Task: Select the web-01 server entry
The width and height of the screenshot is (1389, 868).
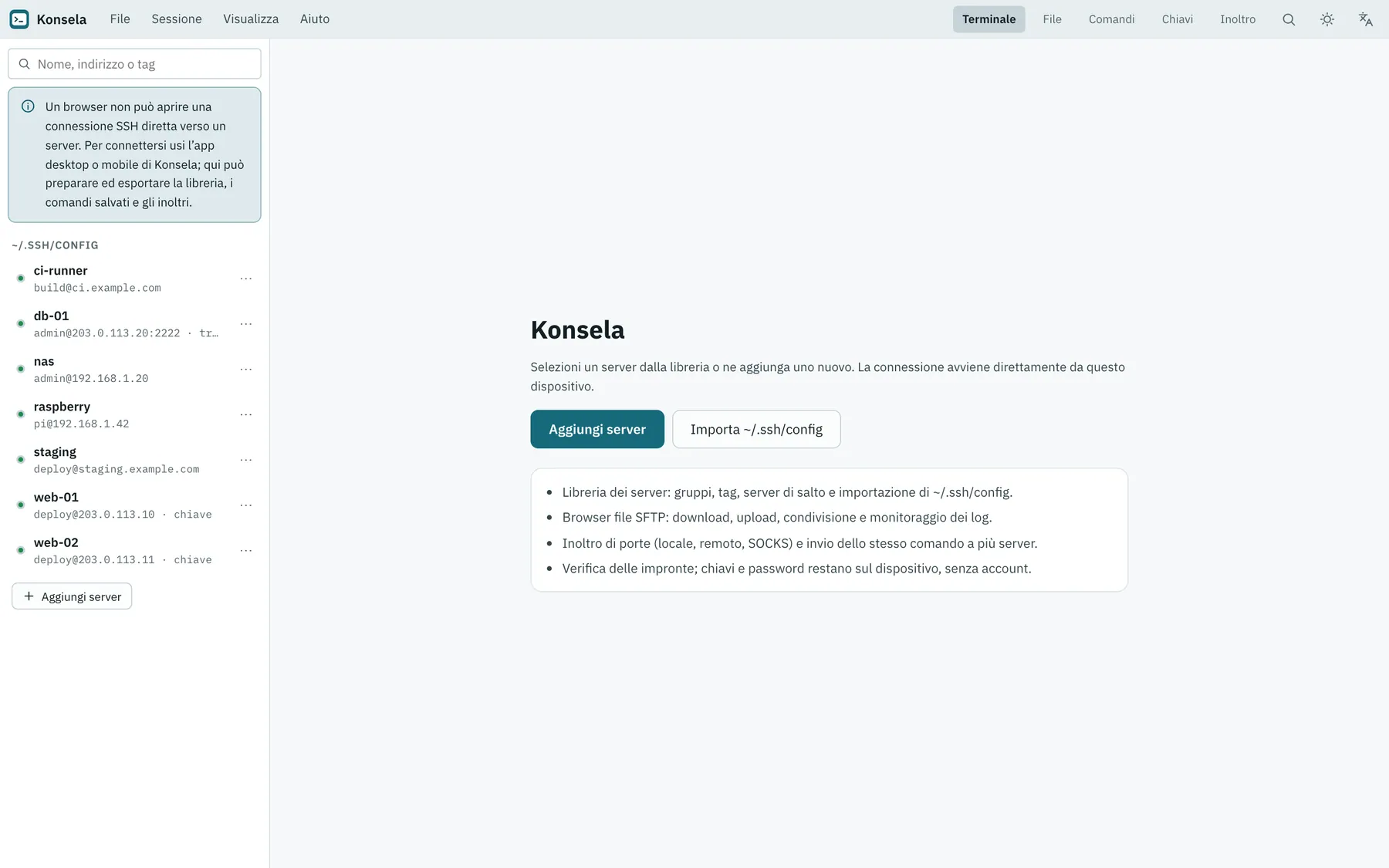Action: coord(134,505)
